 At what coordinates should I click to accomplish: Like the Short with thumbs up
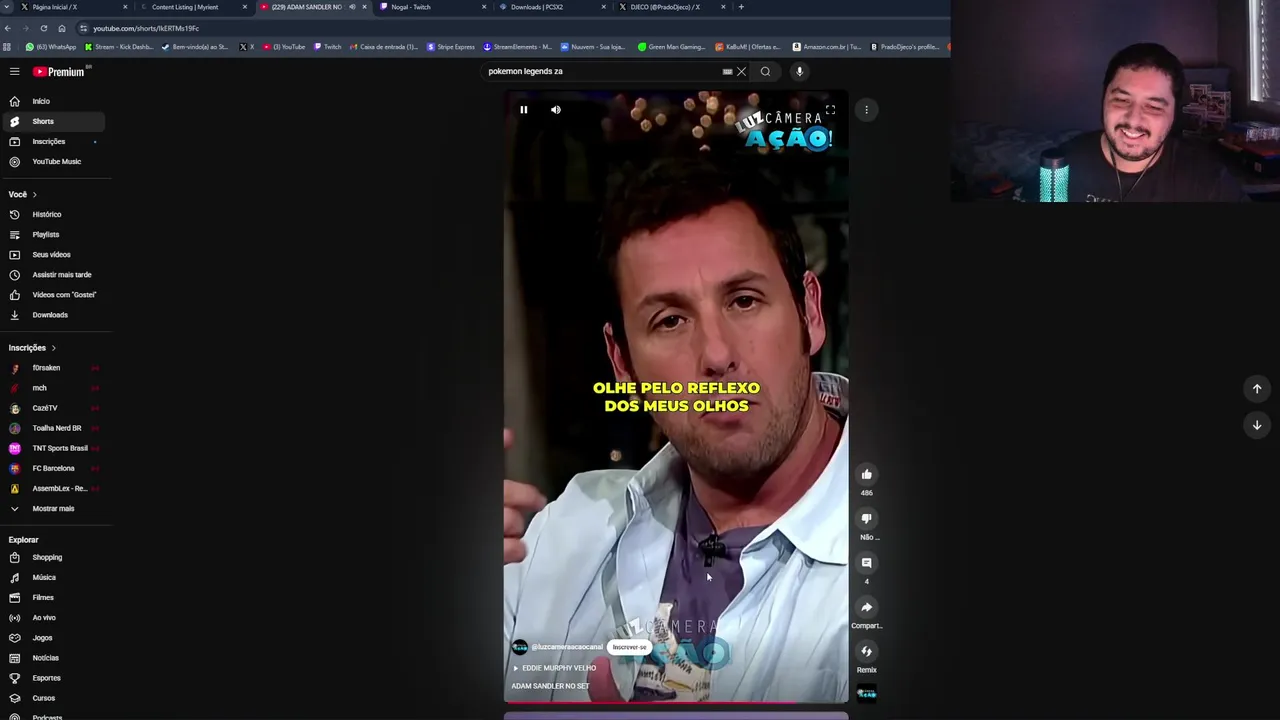click(x=867, y=474)
